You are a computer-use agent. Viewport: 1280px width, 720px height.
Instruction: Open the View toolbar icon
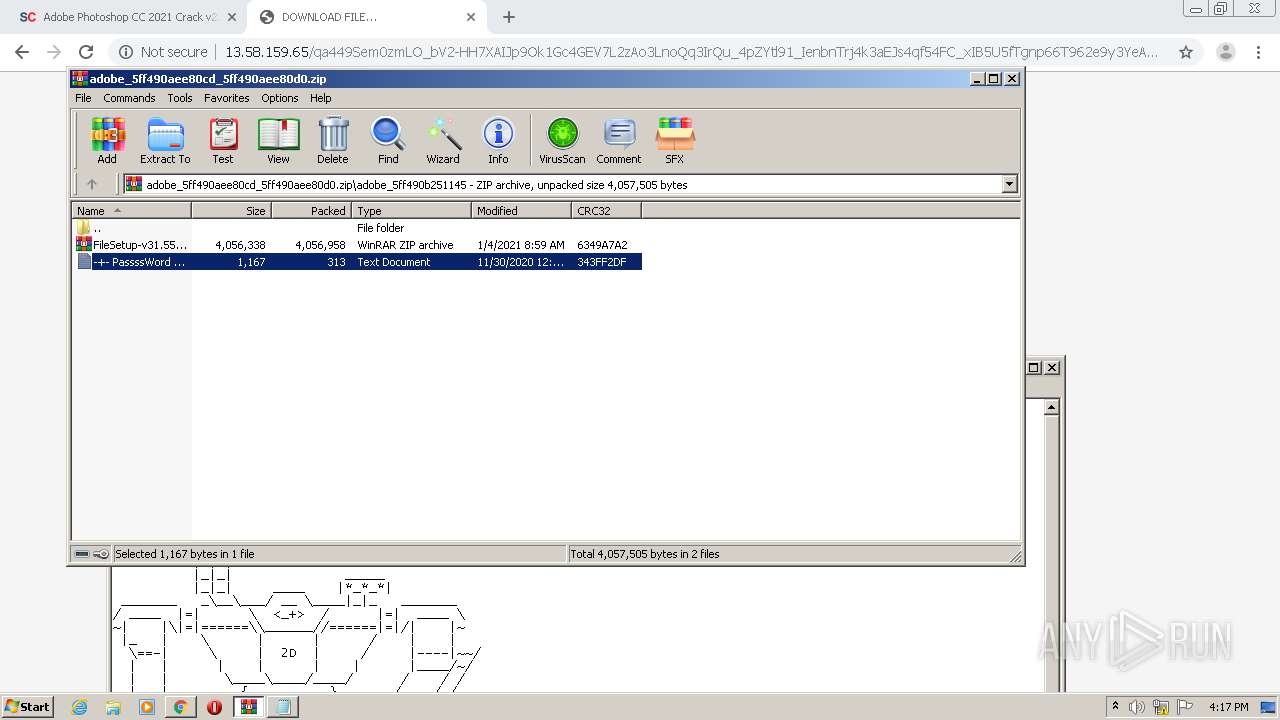278,140
